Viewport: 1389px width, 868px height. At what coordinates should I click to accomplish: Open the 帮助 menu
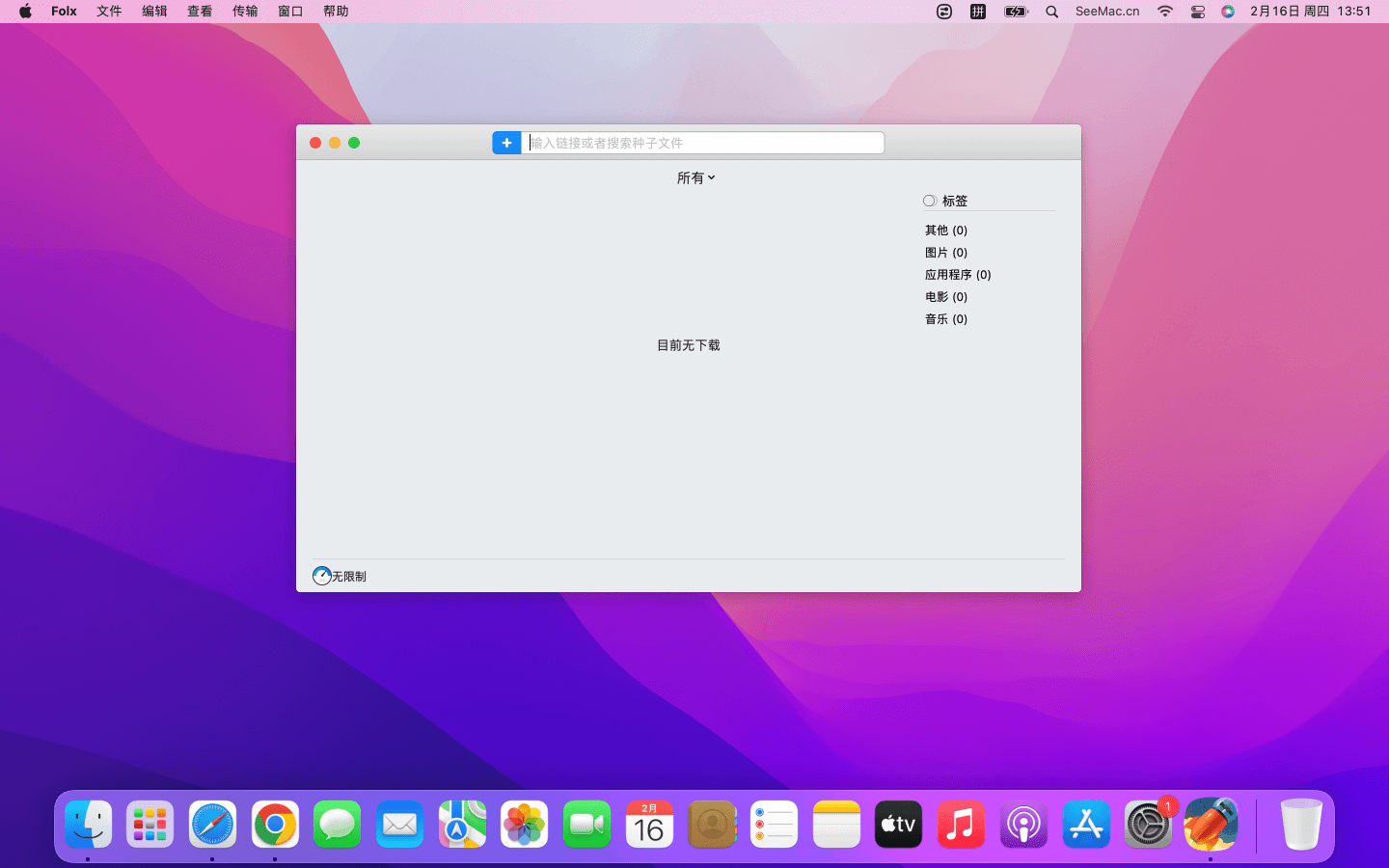point(336,12)
